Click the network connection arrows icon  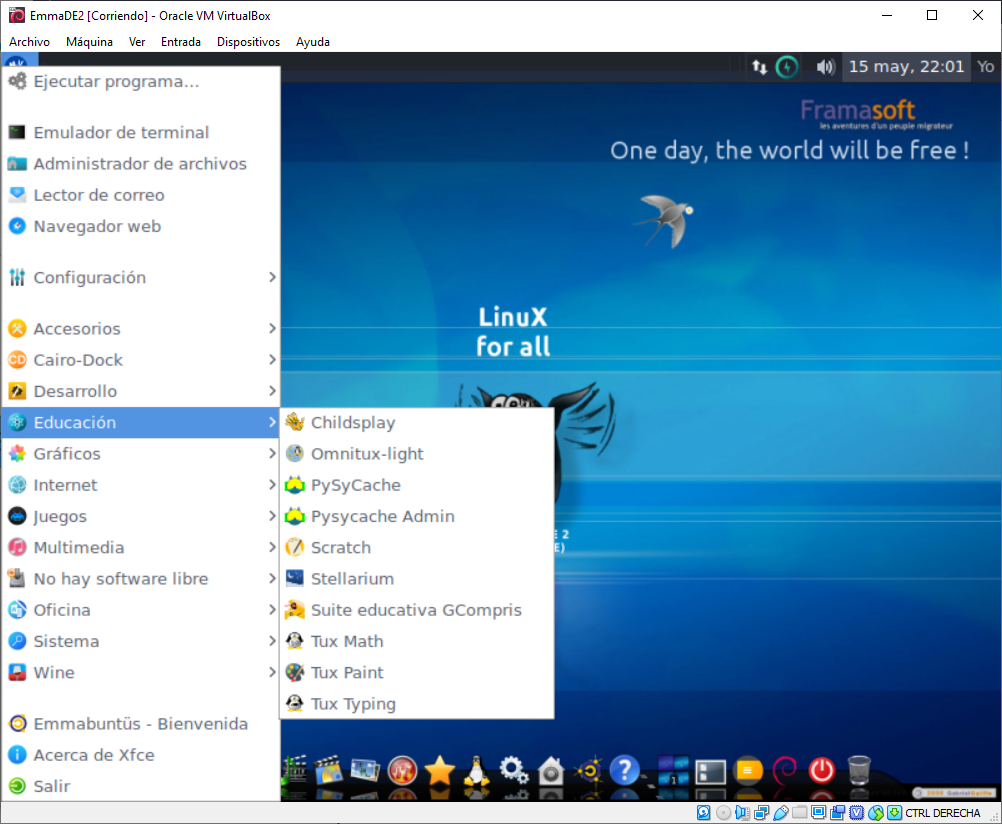(759, 67)
